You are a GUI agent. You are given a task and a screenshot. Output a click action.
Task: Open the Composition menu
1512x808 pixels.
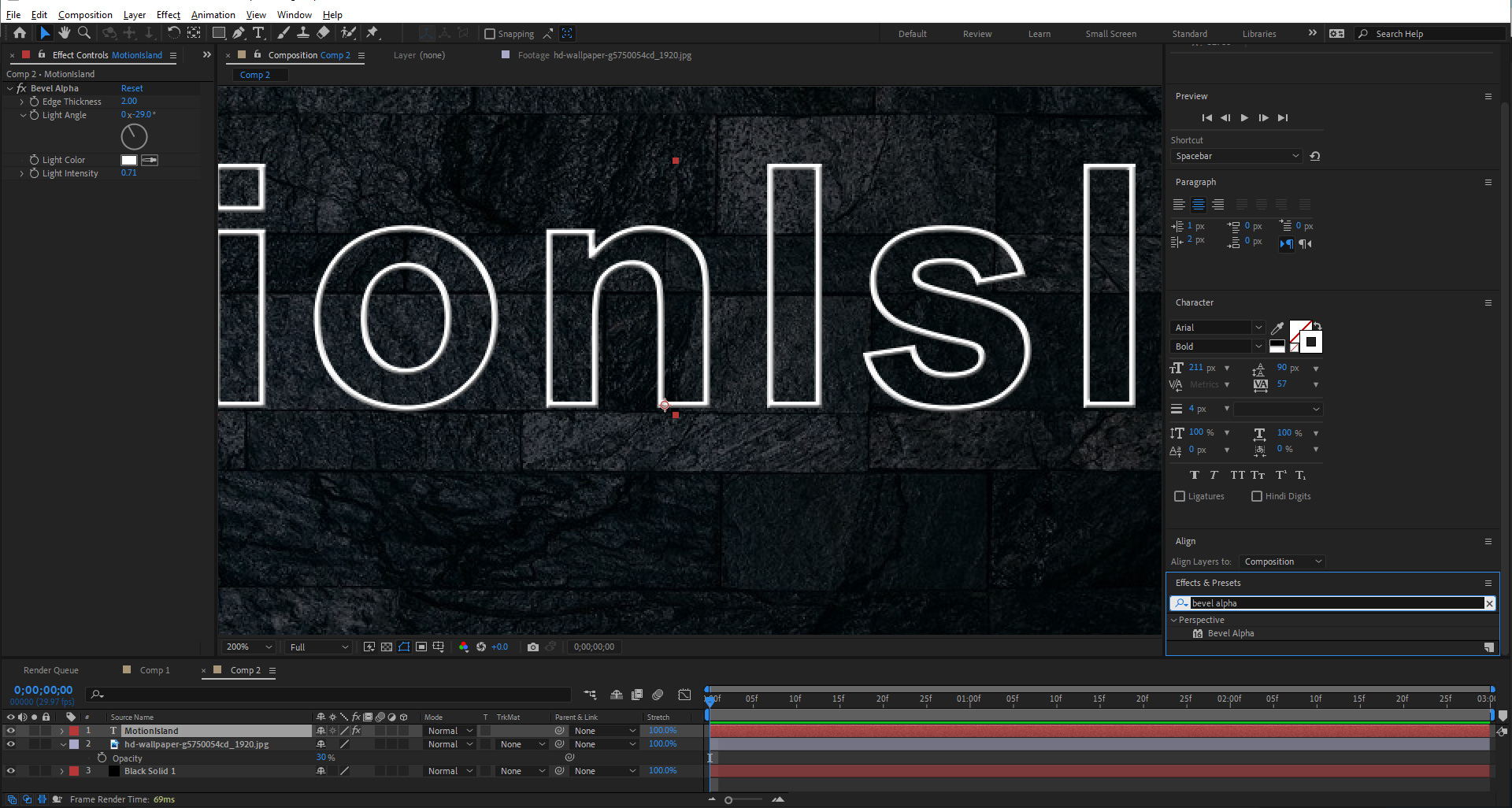pyautogui.click(x=85, y=15)
